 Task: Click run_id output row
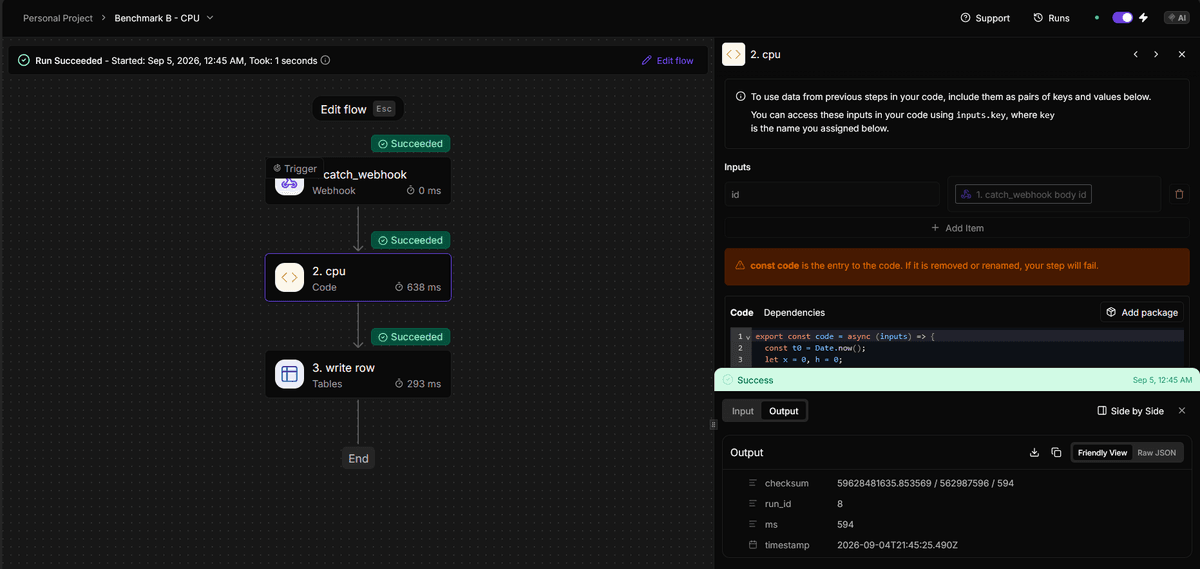coord(955,504)
